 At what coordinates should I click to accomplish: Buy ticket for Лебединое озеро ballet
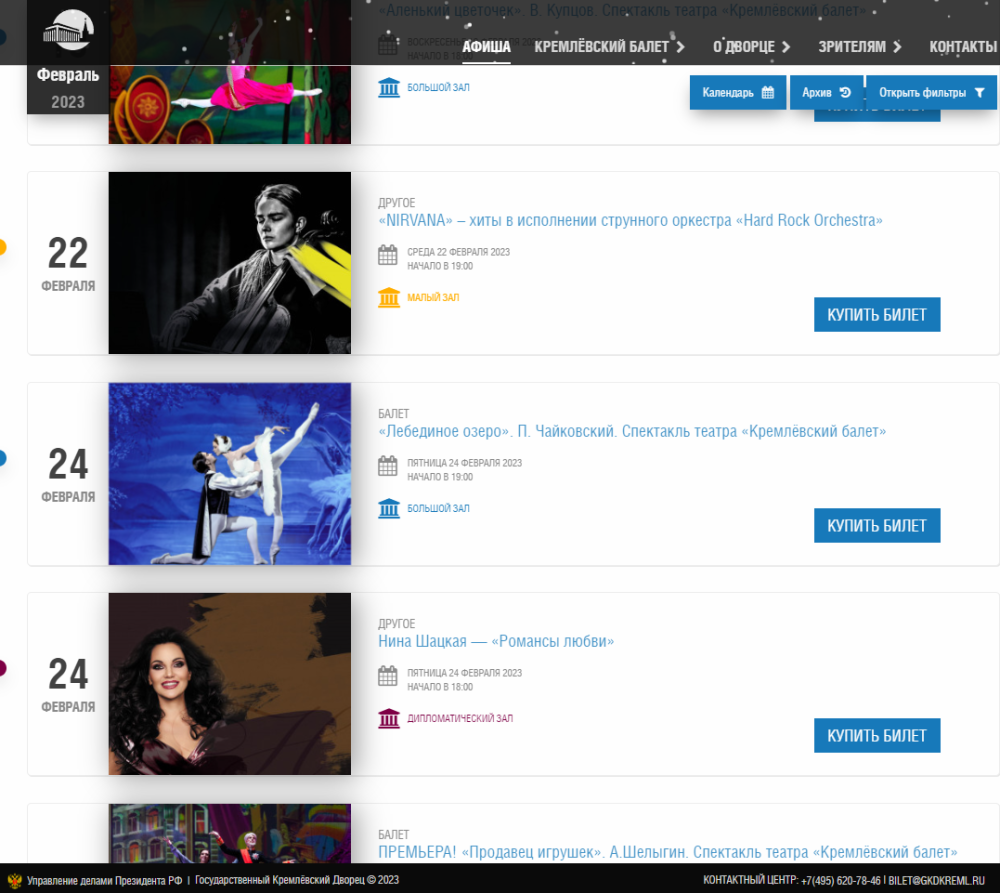coord(877,526)
